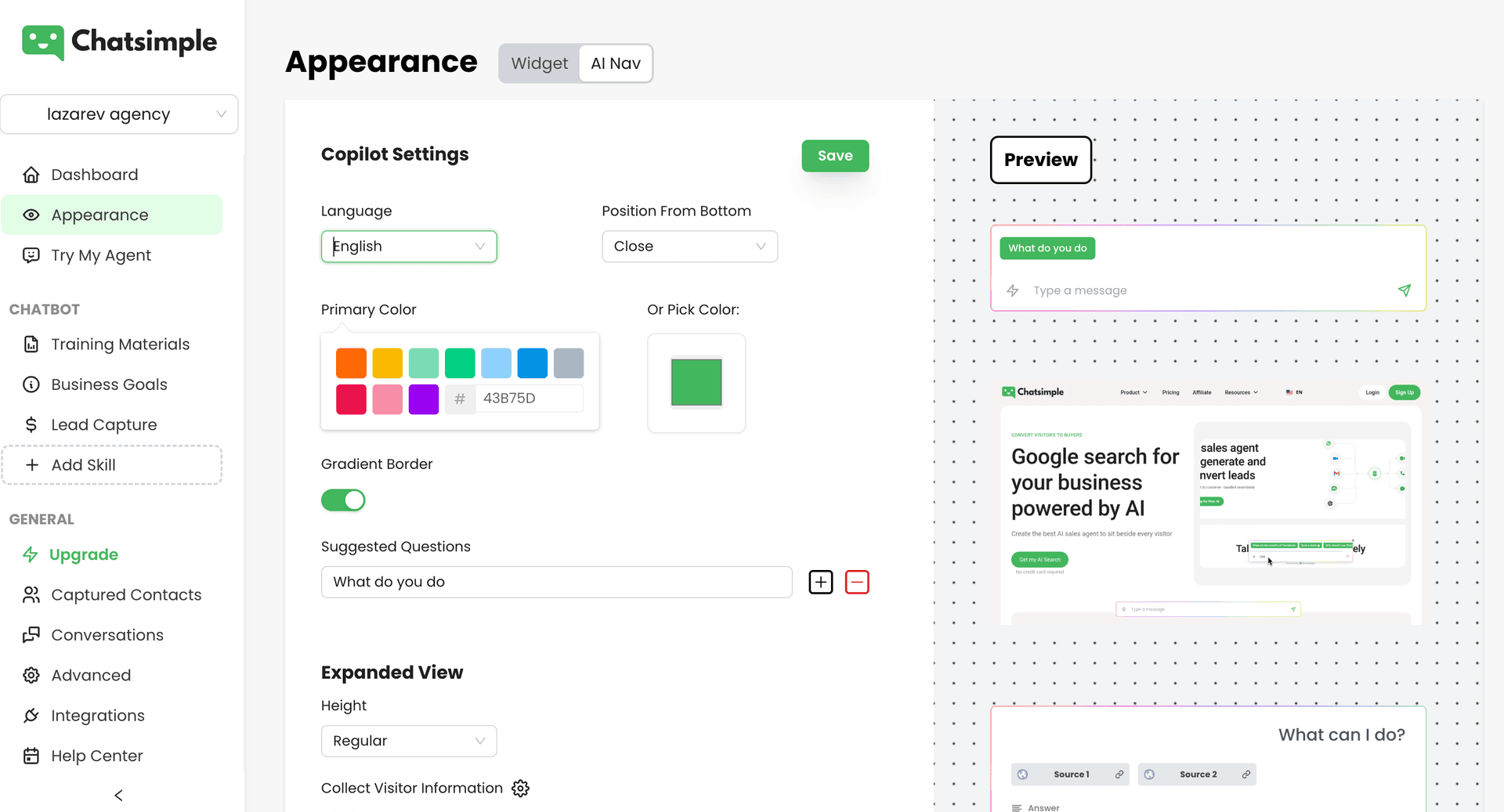Click the Conversations icon
Screen dimensions: 1504x812
31,635
